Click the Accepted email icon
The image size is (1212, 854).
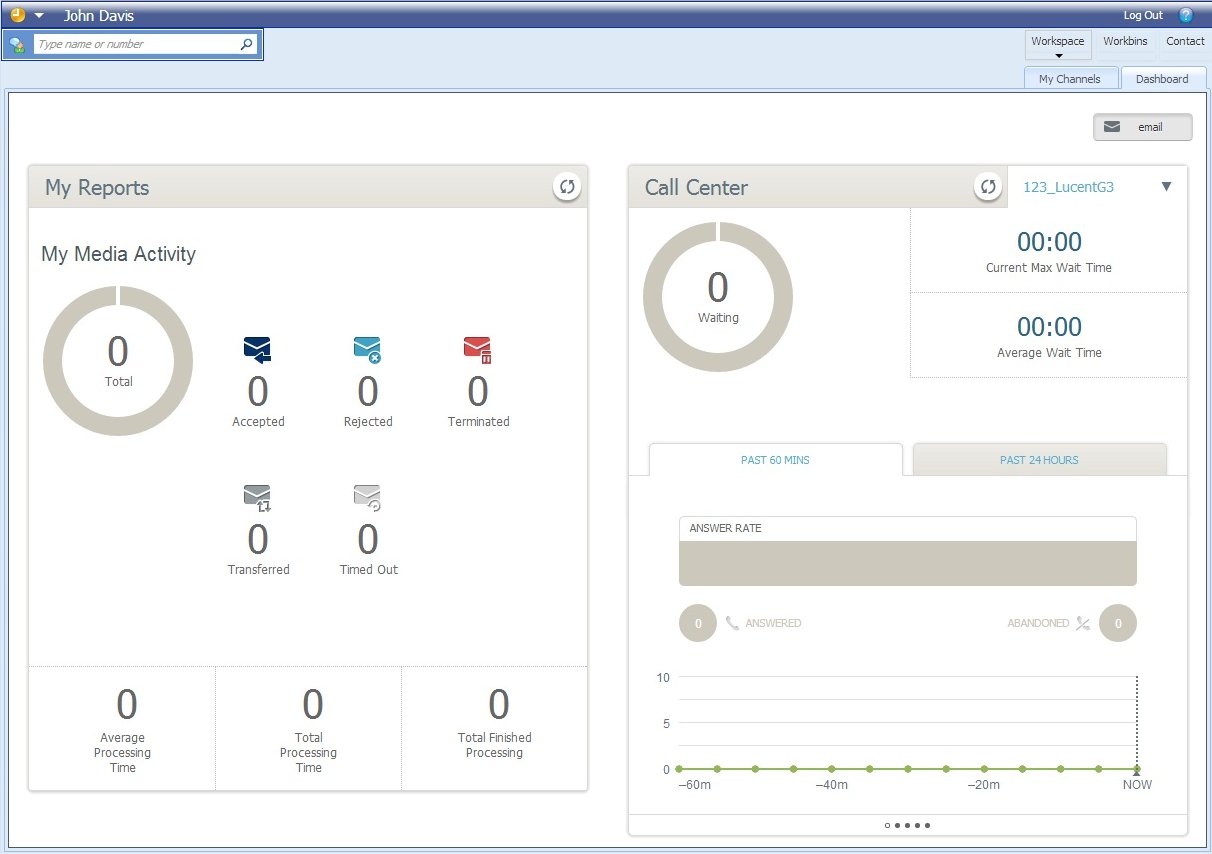tap(257, 349)
